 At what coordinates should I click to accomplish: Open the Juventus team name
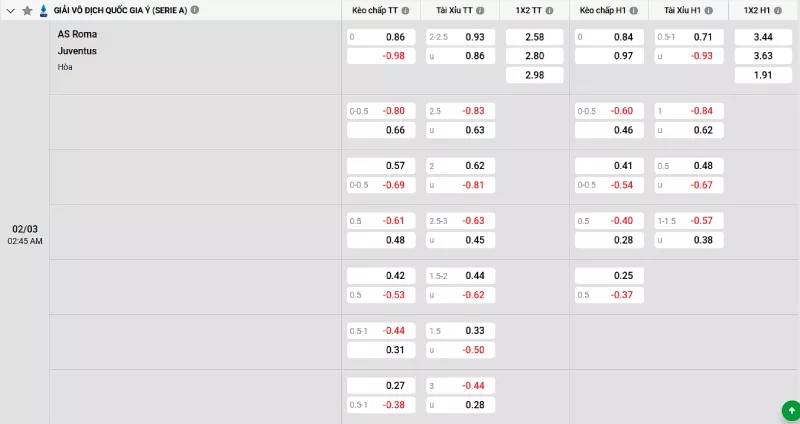(77, 50)
